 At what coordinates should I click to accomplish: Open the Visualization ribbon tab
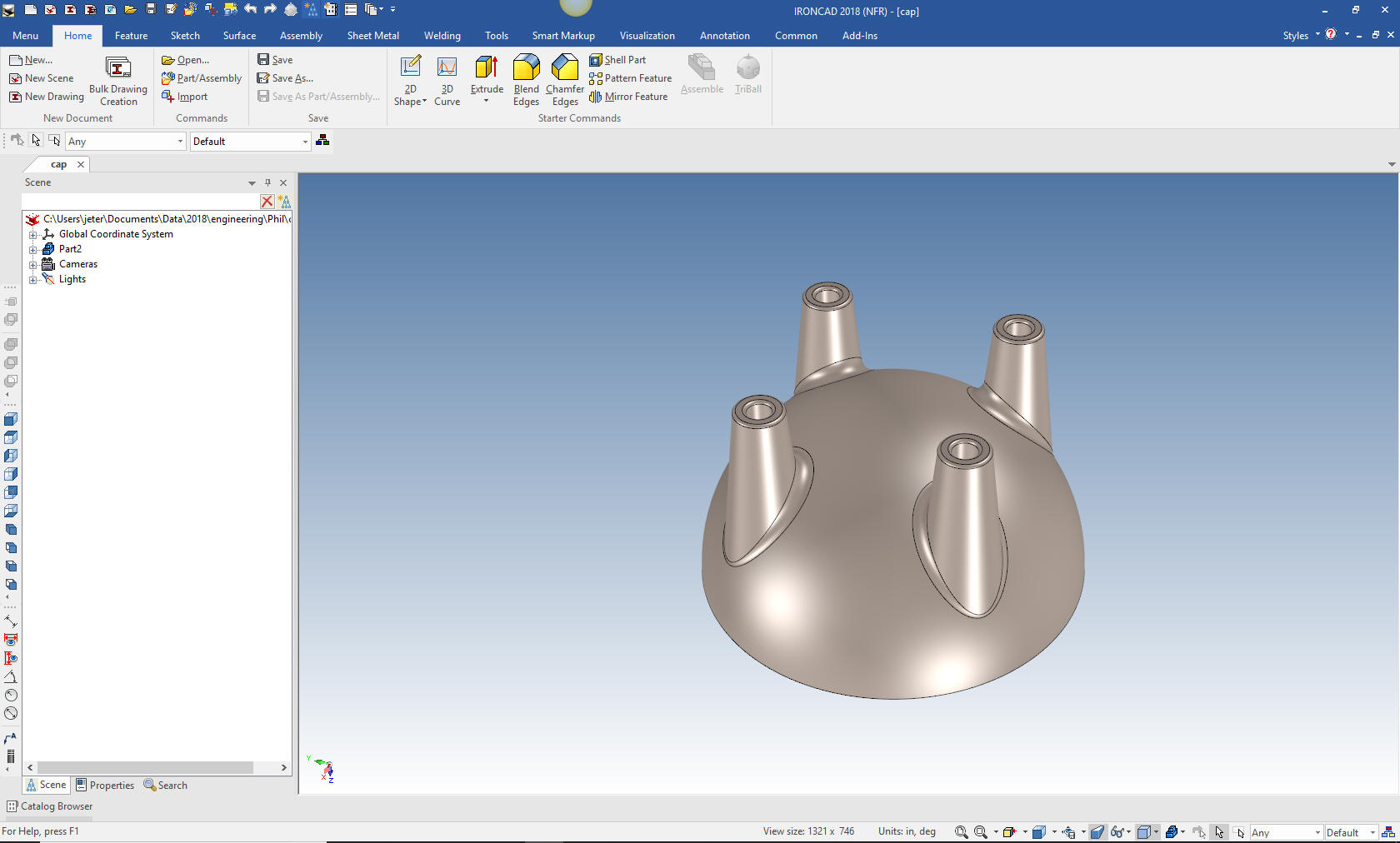pyautogui.click(x=647, y=36)
